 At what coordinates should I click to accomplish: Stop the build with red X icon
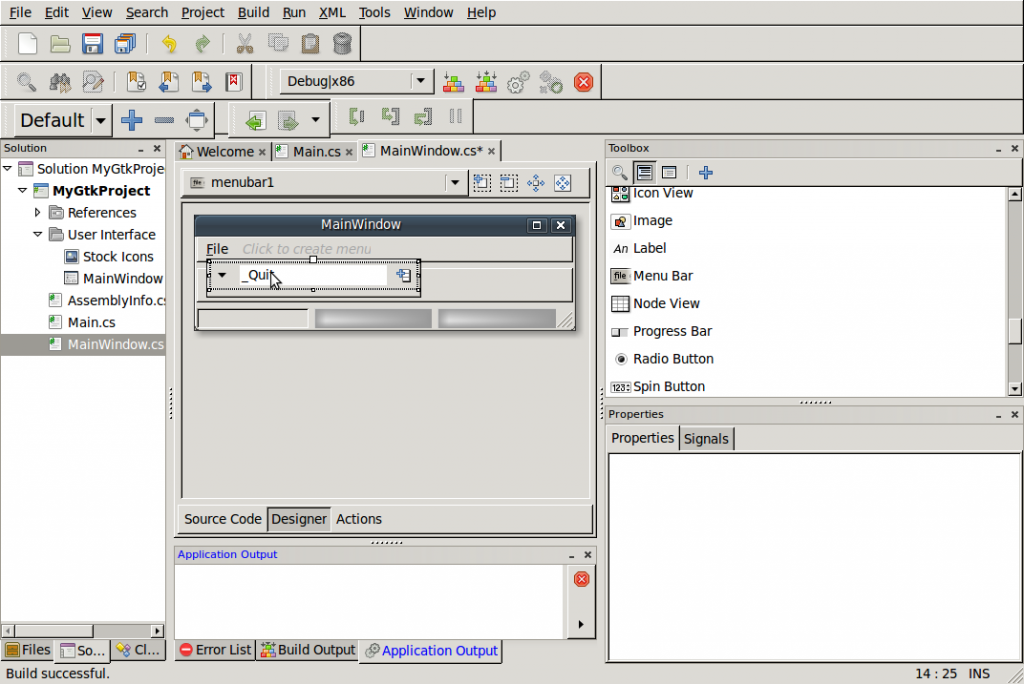click(583, 82)
